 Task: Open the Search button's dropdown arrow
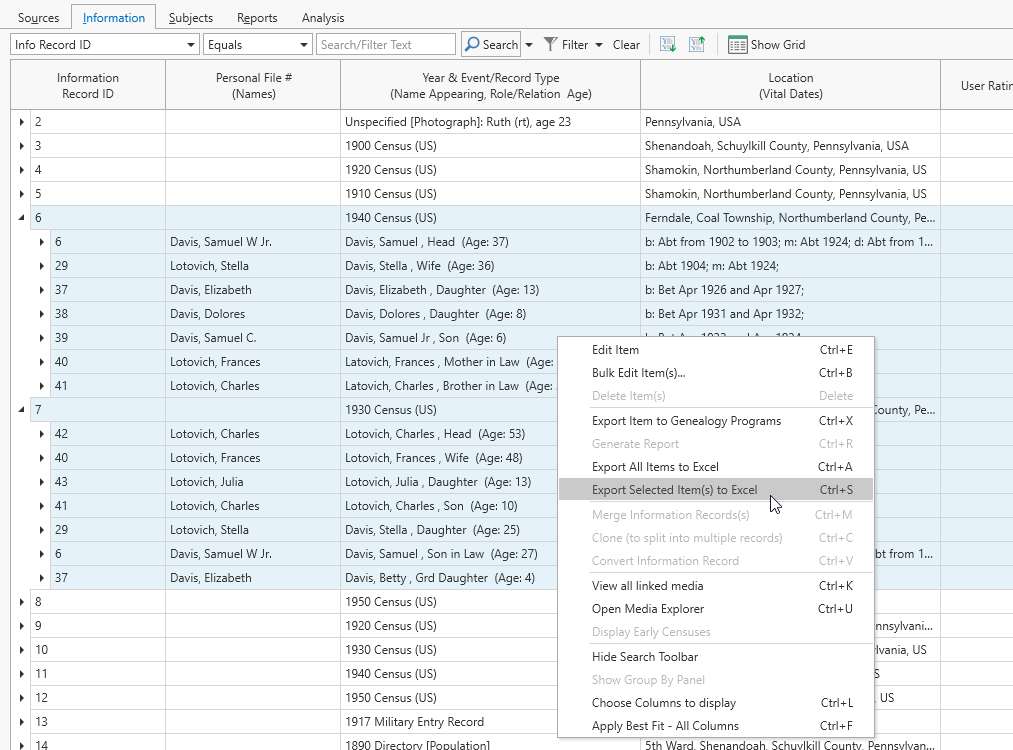(529, 45)
